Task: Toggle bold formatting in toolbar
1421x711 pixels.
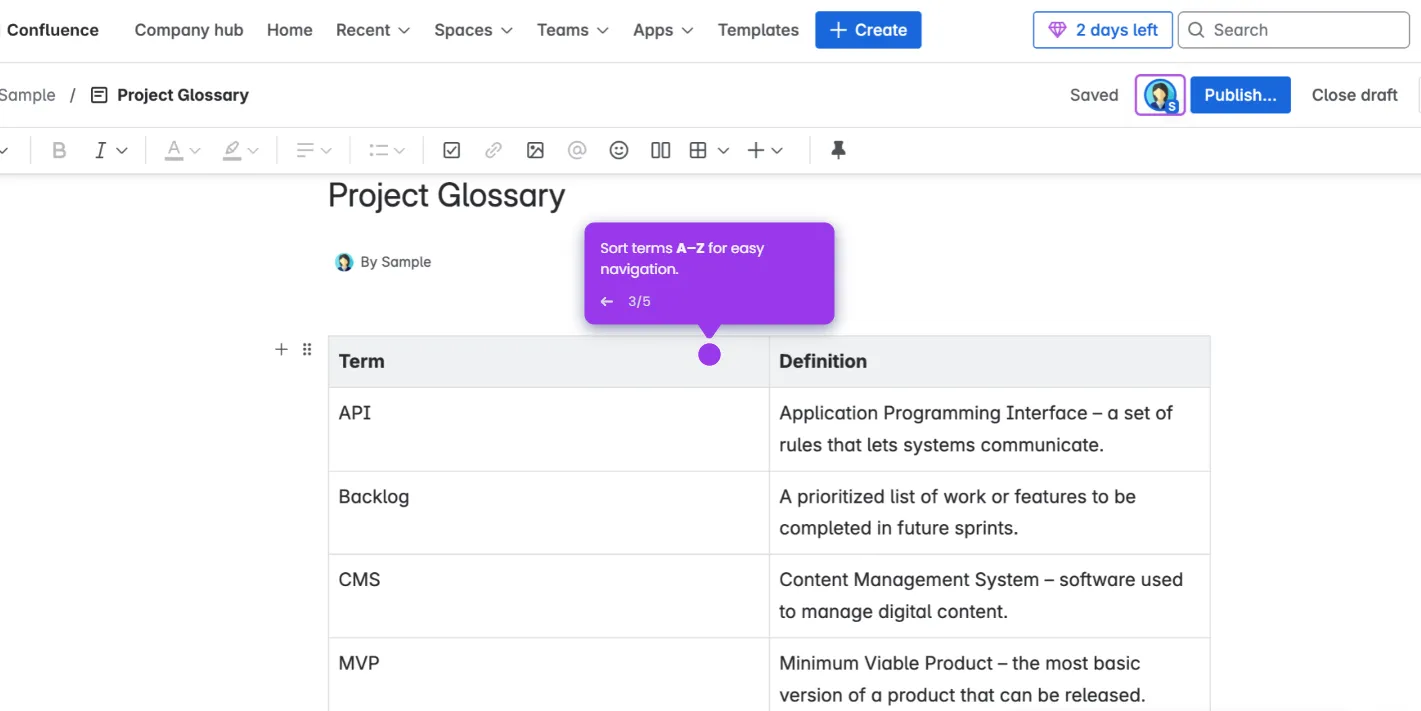Action: click(59, 150)
